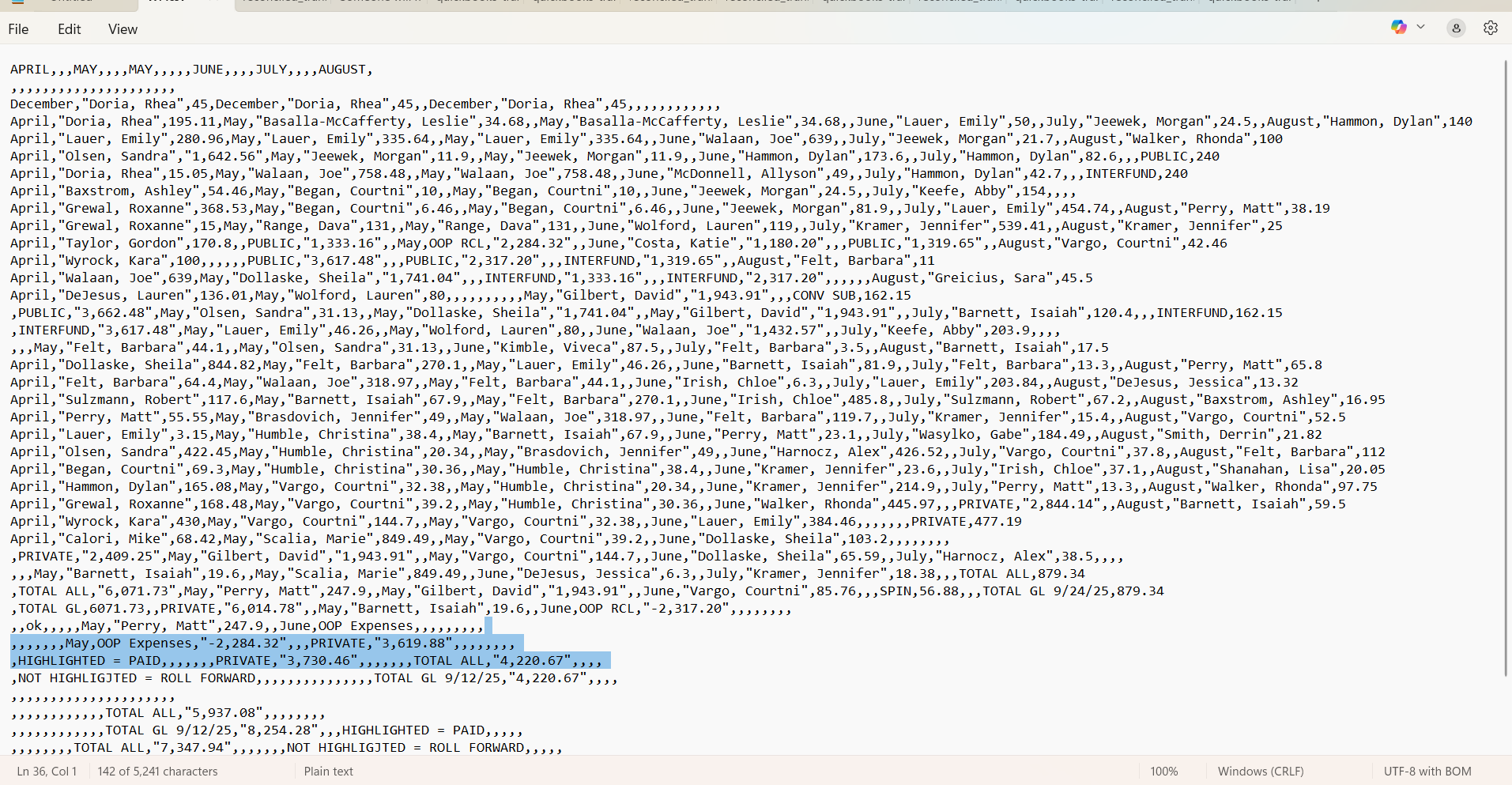Open the Edit menu

tap(69, 28)
